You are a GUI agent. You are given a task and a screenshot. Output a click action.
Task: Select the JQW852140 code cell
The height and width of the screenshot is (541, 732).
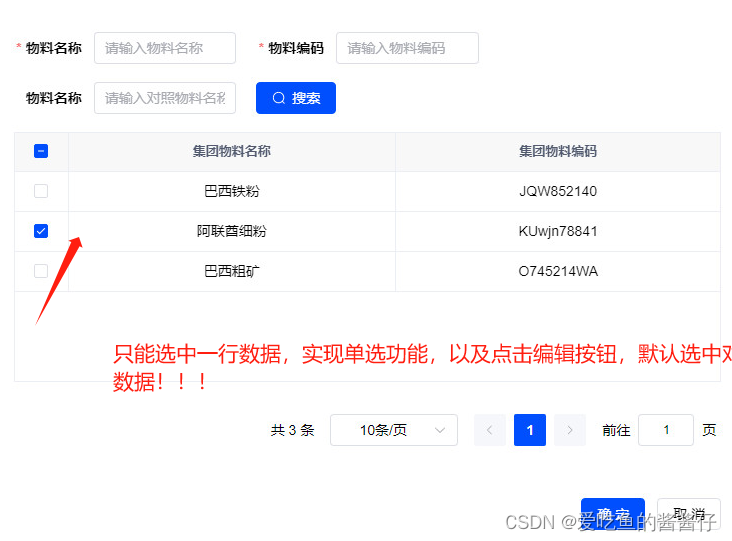point(558,191)
